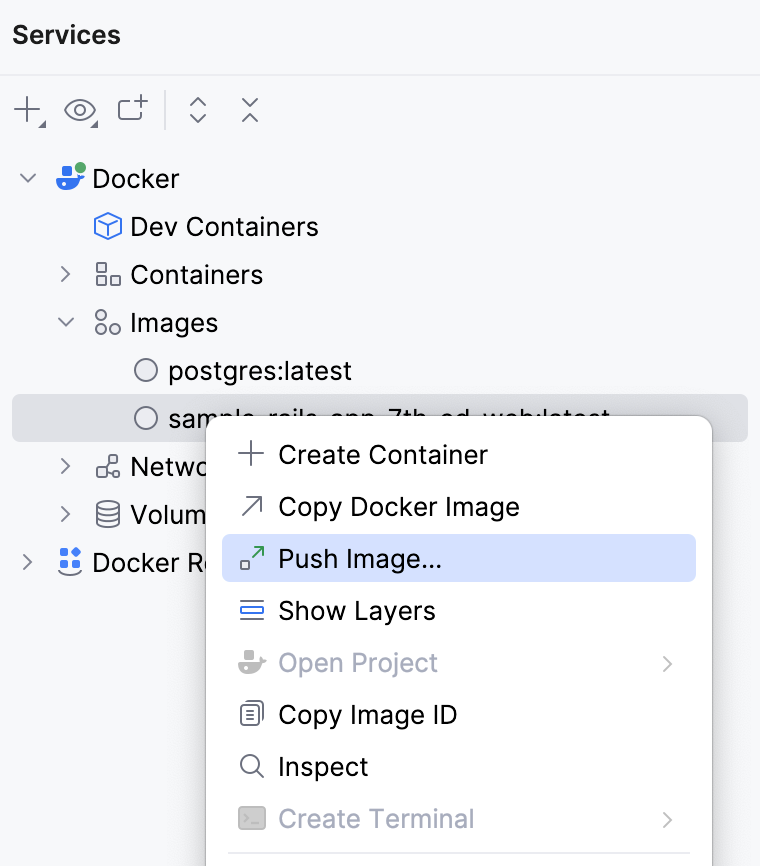This screenshot has height=866, width=760.
Task: Open the Open Project submenu arrow
Action: (x=668, y=662)
